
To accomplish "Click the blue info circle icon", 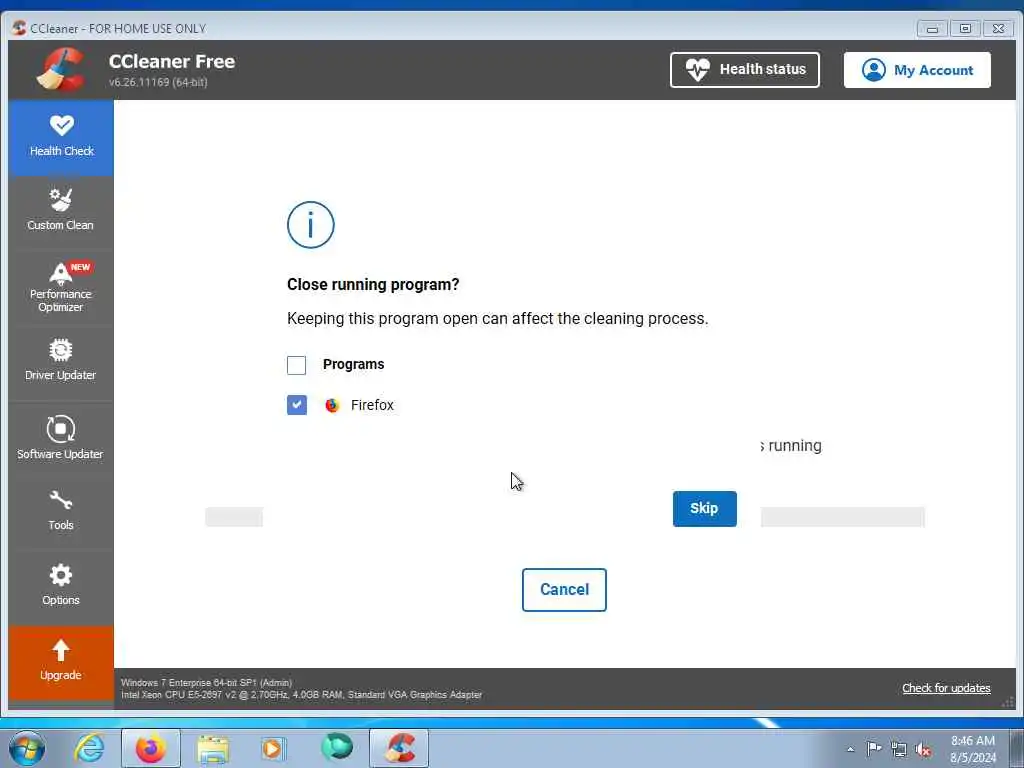I will [311, 225].
